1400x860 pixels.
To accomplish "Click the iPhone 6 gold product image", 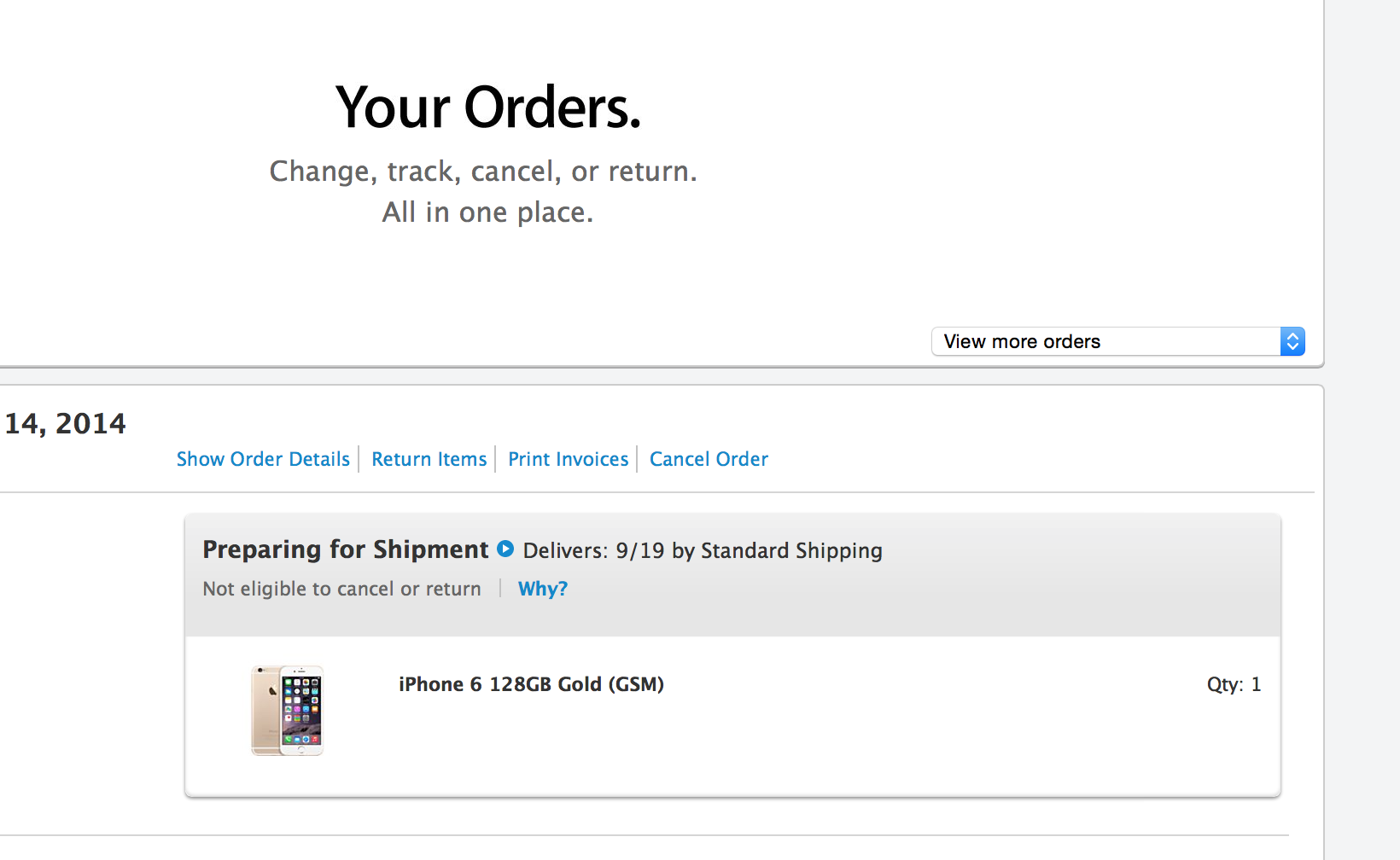I will [x=288, y=710].
